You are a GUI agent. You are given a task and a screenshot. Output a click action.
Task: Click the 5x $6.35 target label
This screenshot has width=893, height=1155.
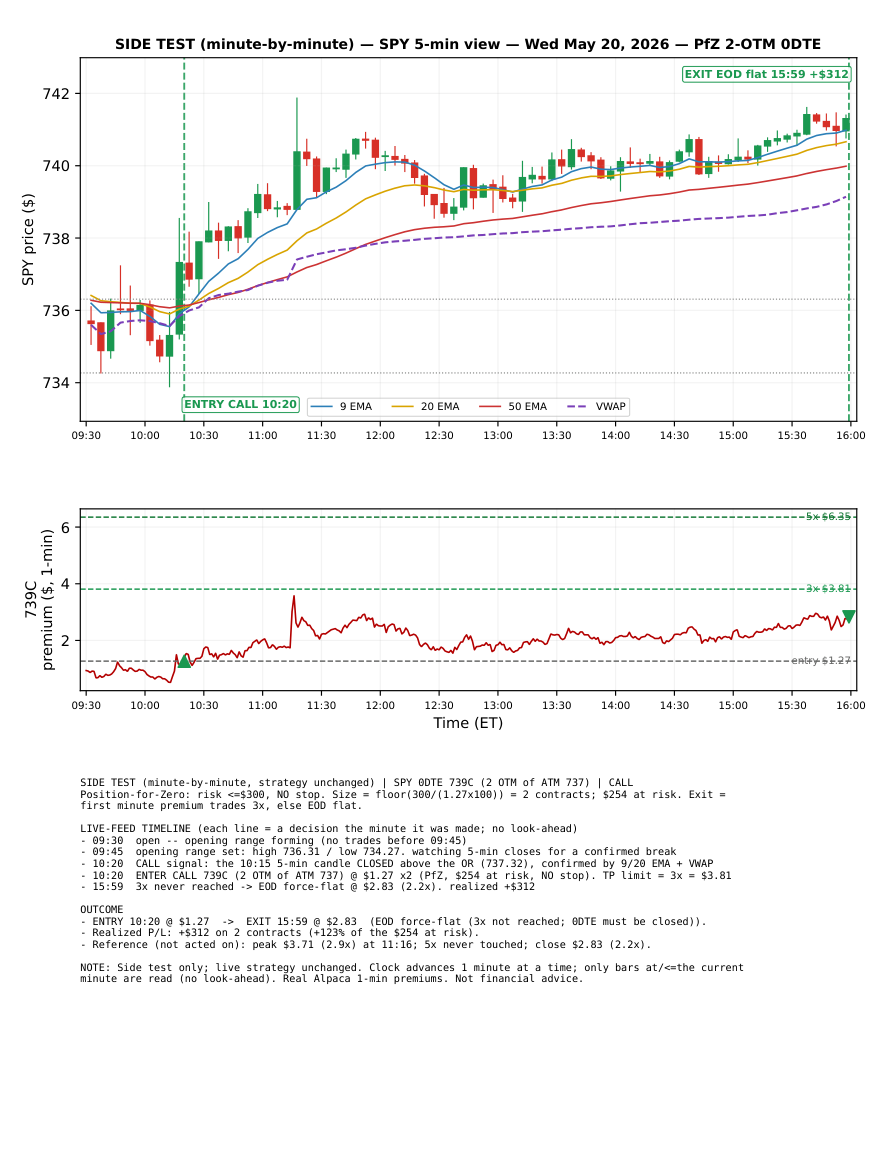pos(828,516)
